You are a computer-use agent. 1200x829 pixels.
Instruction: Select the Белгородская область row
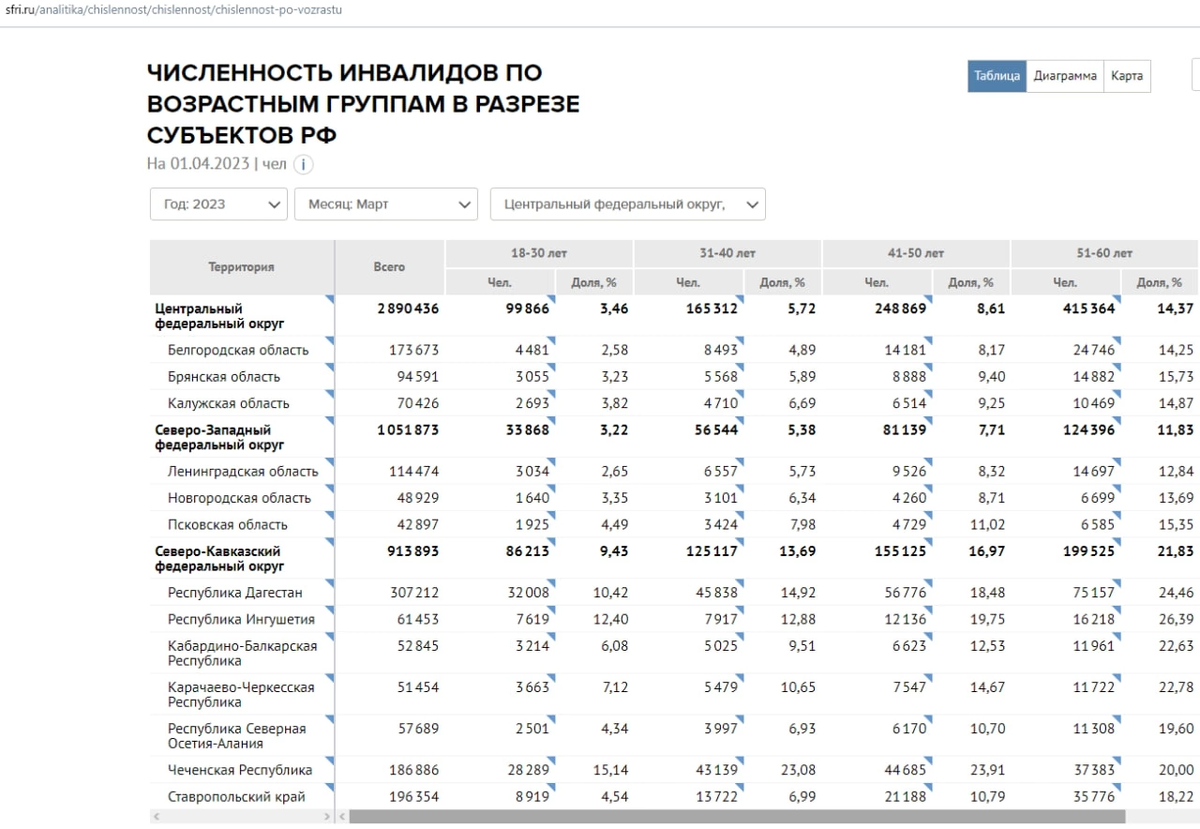[x=675, y=350]
